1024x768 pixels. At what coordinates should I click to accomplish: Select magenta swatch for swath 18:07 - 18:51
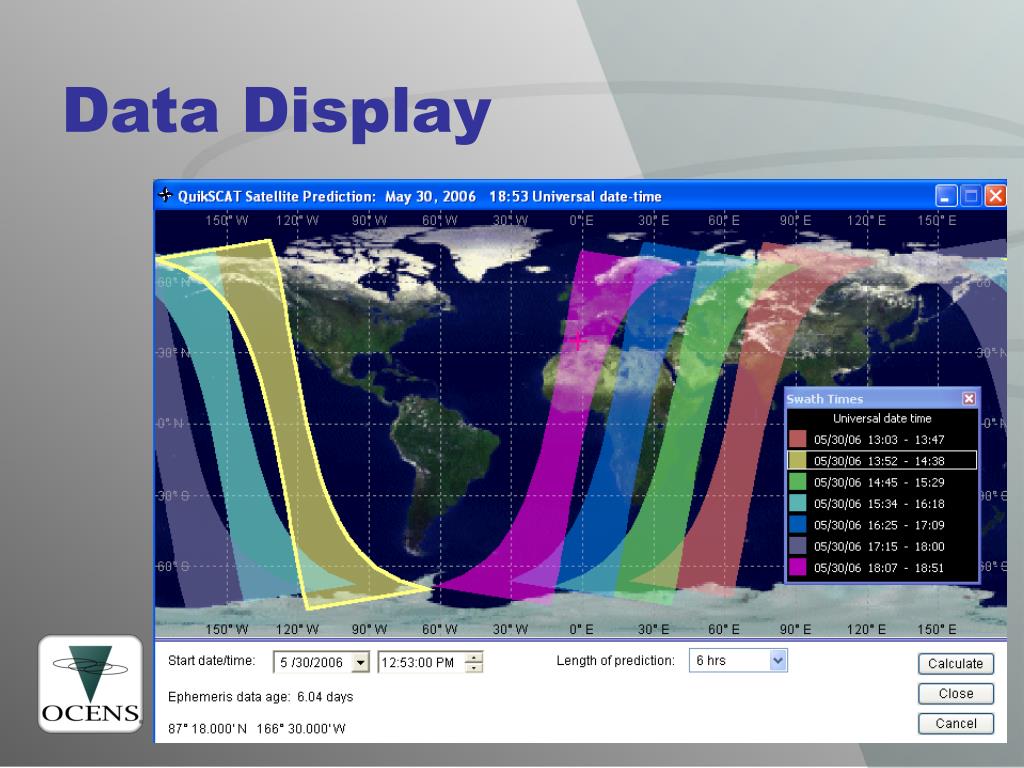[x=797, y=568]
